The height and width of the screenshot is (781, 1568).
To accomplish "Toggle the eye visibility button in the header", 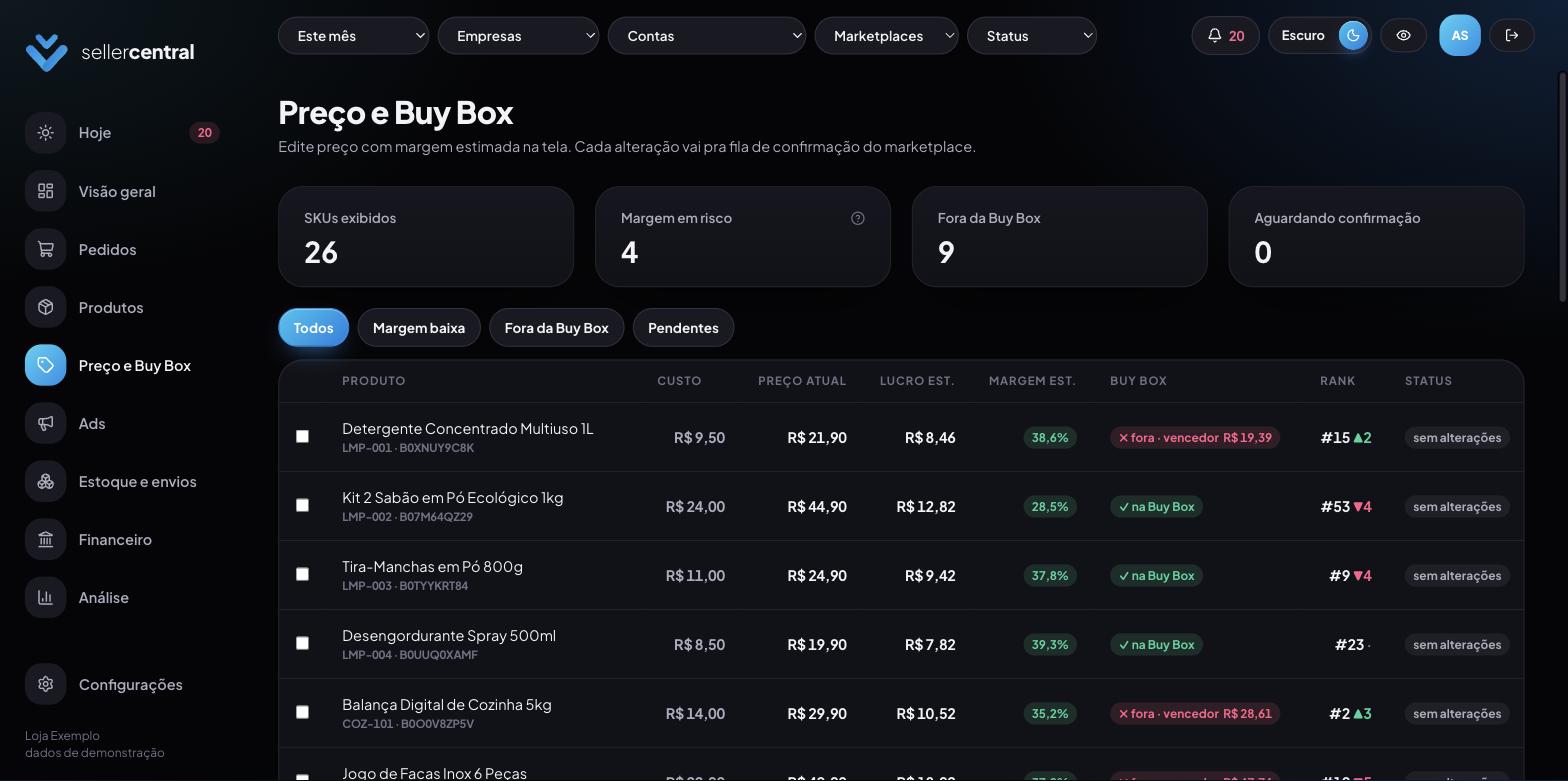I will tap(1404, 36).
